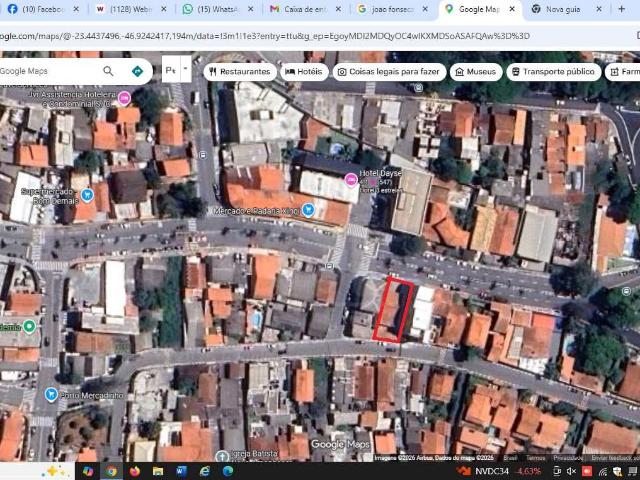
Task: Select the Coisas legais para fazer chip
Action: click(389, 72)
